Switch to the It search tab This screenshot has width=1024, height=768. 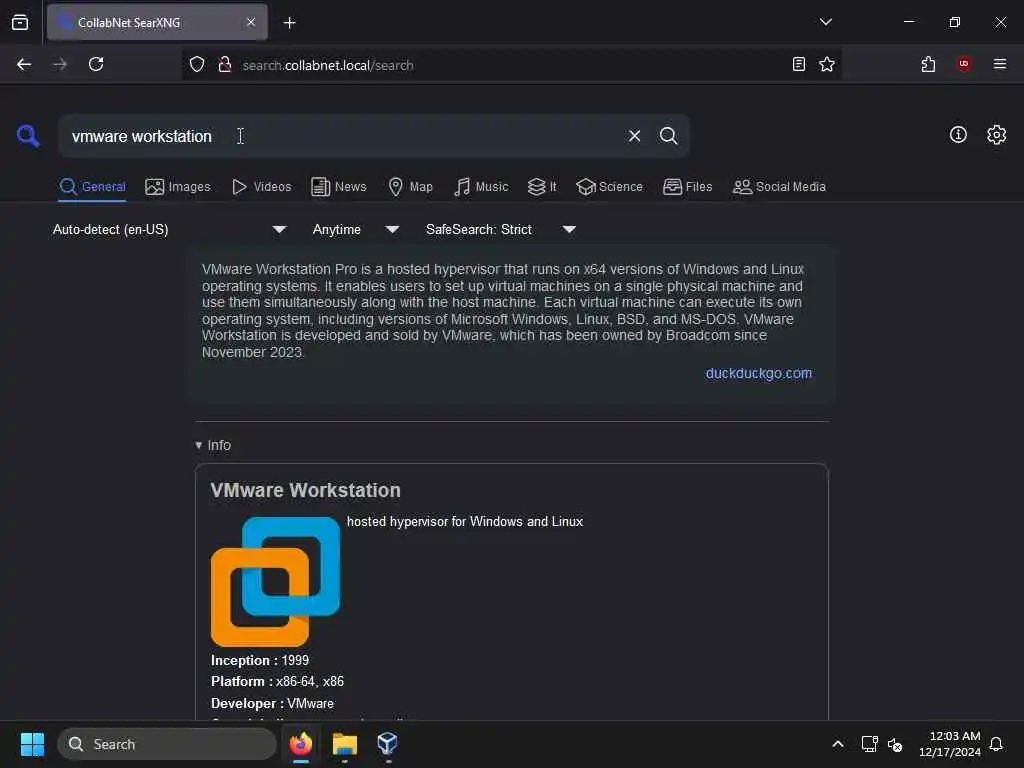[541, 187]
